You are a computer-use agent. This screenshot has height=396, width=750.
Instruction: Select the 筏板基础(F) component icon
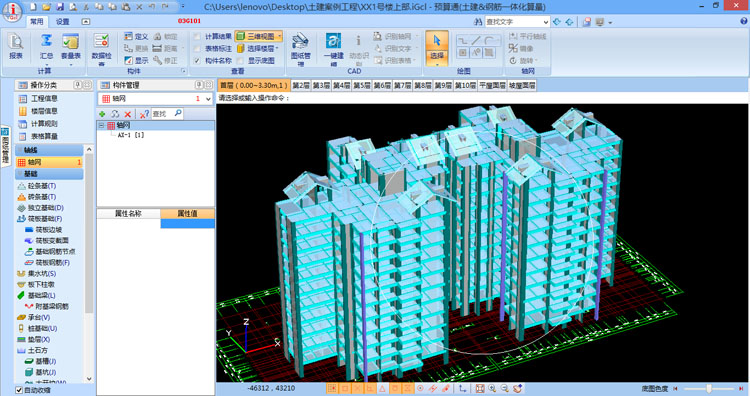tap(21, 219)
